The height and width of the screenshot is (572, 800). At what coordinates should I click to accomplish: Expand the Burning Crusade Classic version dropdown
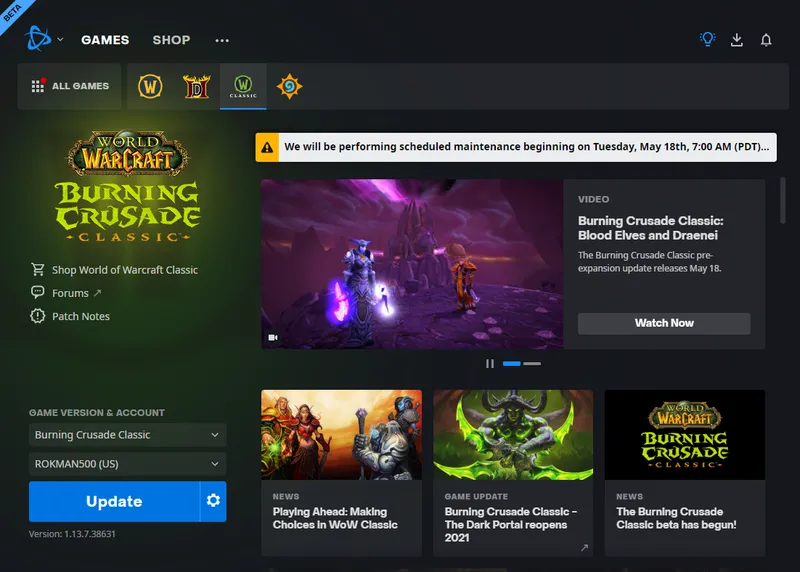pos(128,435)
